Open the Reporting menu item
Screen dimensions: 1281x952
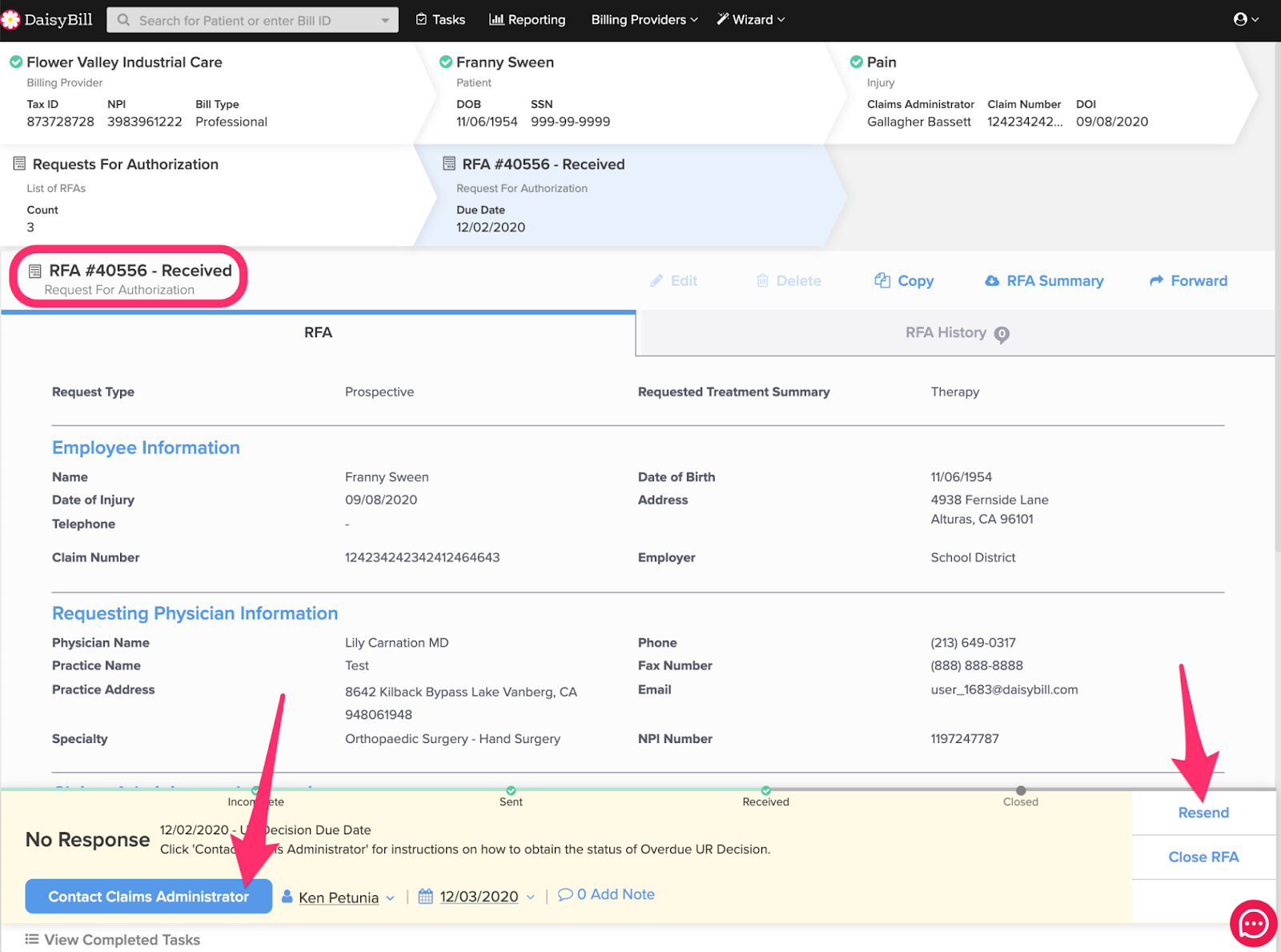(x=527, y=20)
